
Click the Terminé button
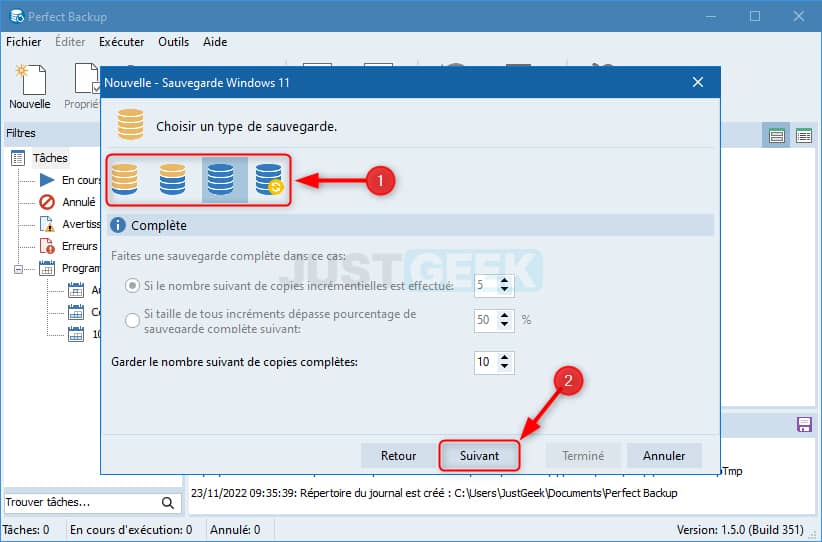click(583, 456)
